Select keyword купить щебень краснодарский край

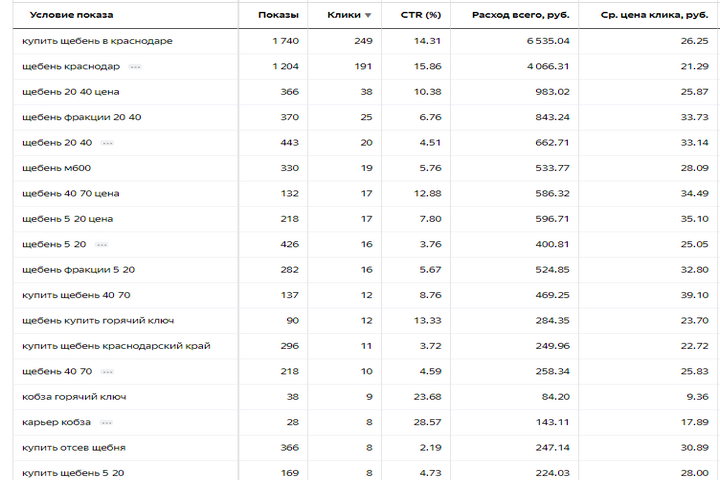[116, 346]
